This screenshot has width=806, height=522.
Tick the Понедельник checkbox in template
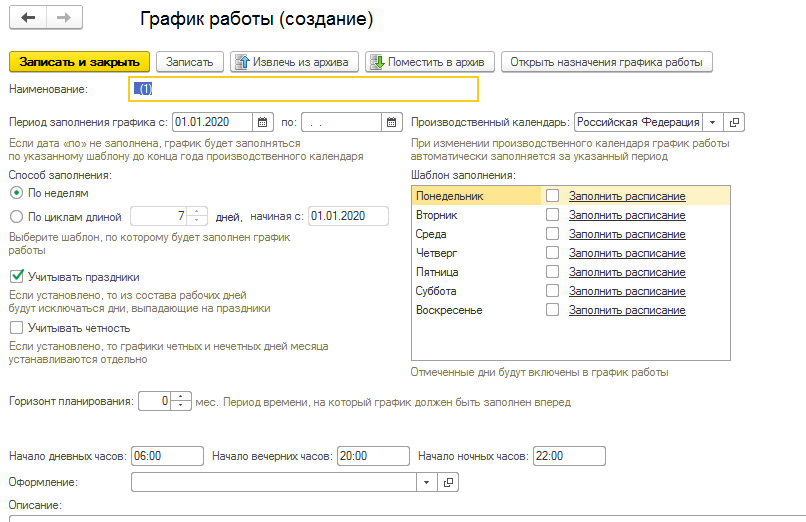point(552,196)
